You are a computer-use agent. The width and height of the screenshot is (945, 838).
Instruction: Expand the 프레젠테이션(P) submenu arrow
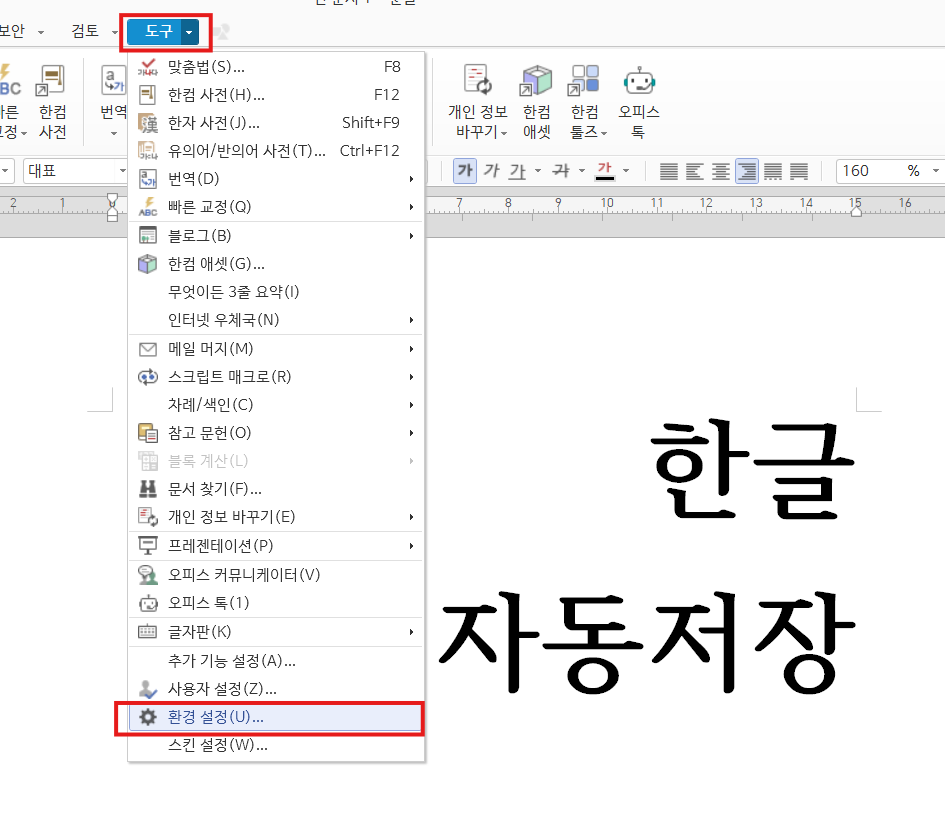click(x=411, y=546)
